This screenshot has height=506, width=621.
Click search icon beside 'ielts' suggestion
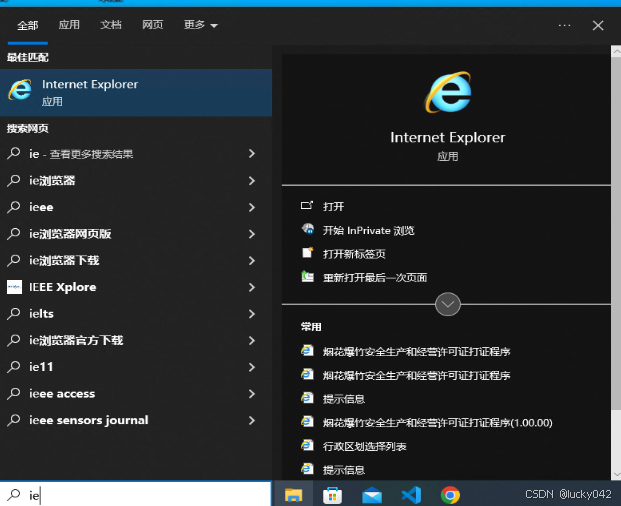click(x=13, y=313)
